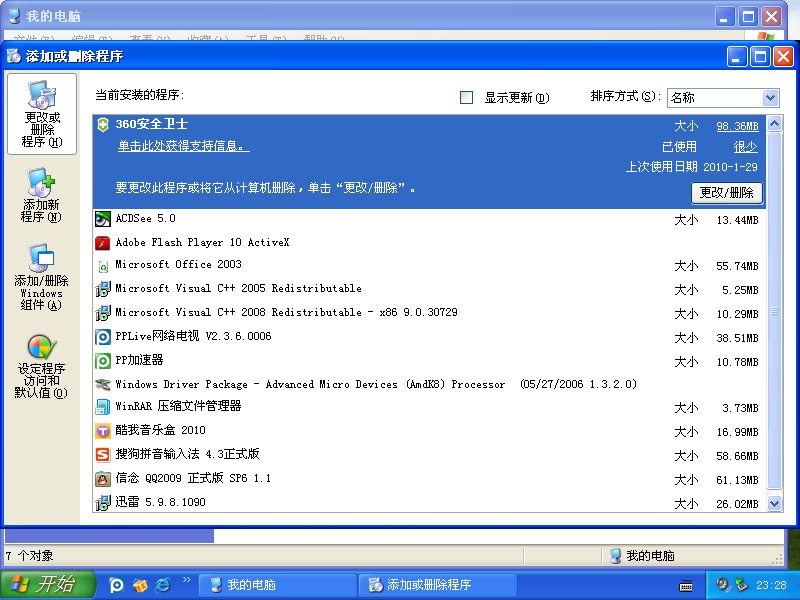Click ACDSee size value 13.44MB

click(737, 220)
